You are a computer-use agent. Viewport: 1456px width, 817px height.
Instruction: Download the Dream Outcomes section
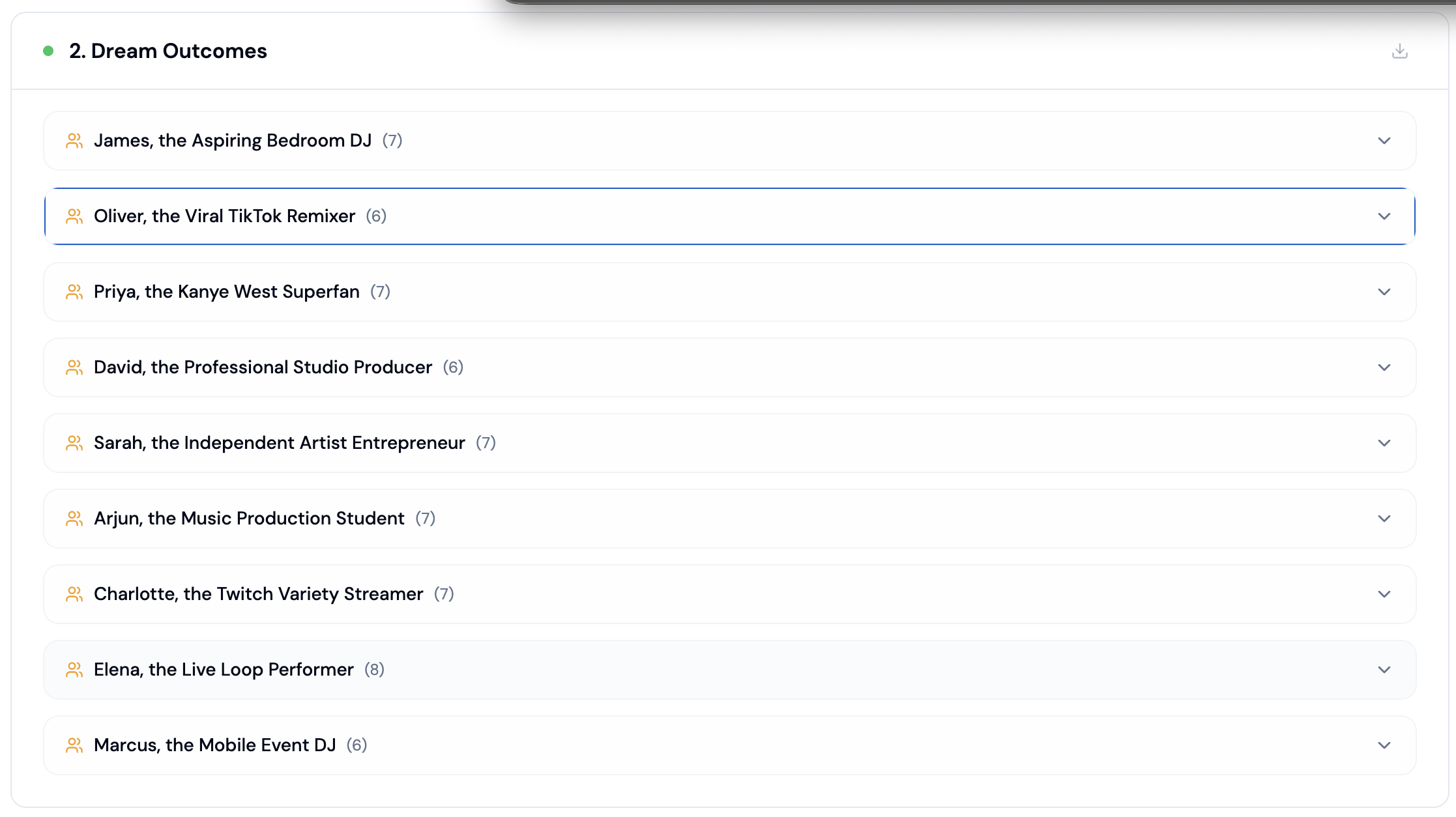(1399, 51)
